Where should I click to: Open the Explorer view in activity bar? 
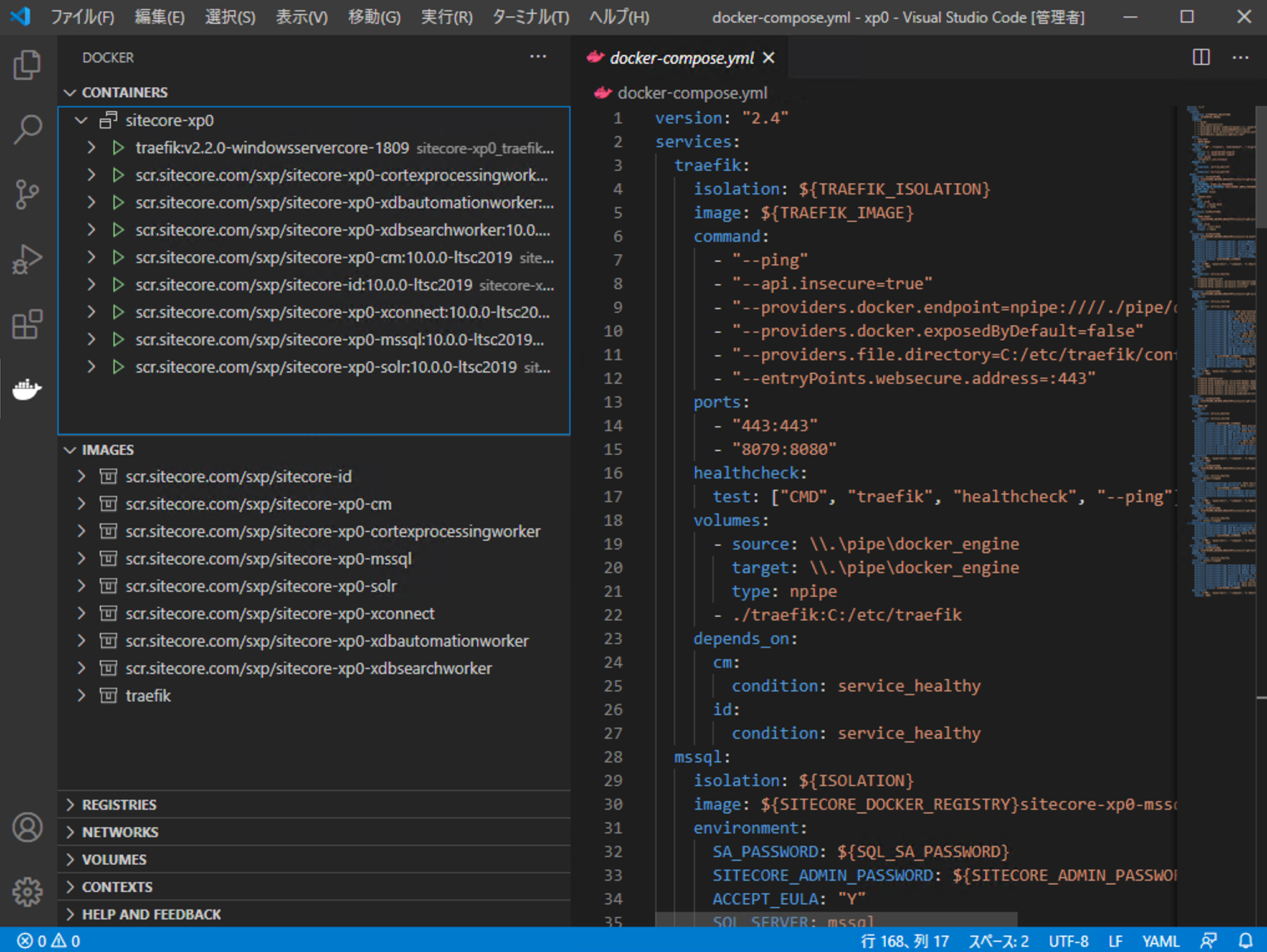(27, 65)
